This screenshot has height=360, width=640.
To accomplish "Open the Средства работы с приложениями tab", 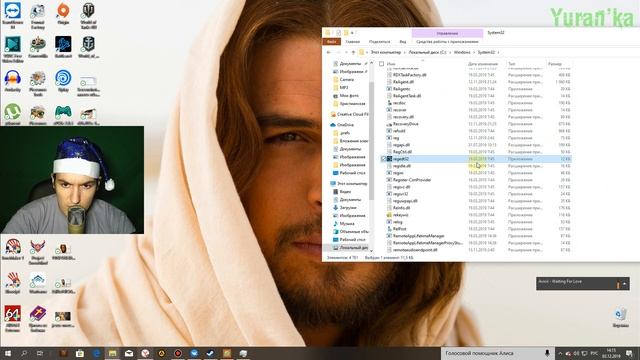I will (447, 42).
